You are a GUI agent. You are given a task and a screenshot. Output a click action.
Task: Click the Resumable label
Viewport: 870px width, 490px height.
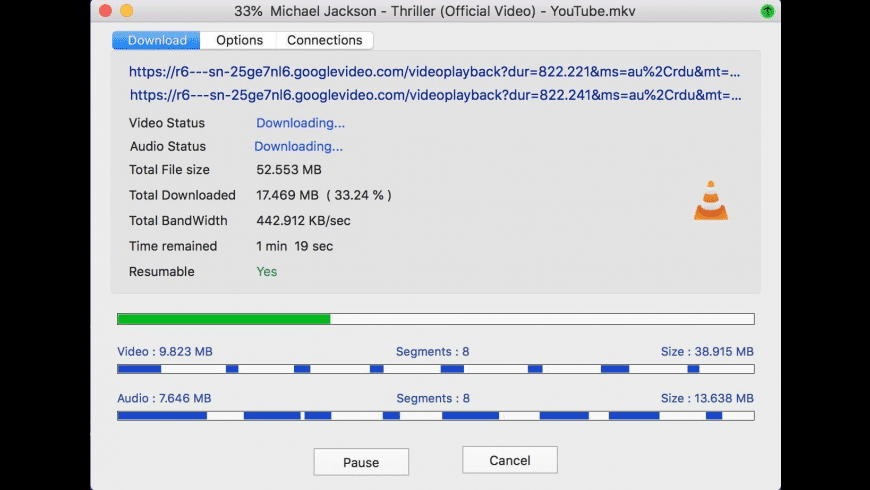point(161,272)
